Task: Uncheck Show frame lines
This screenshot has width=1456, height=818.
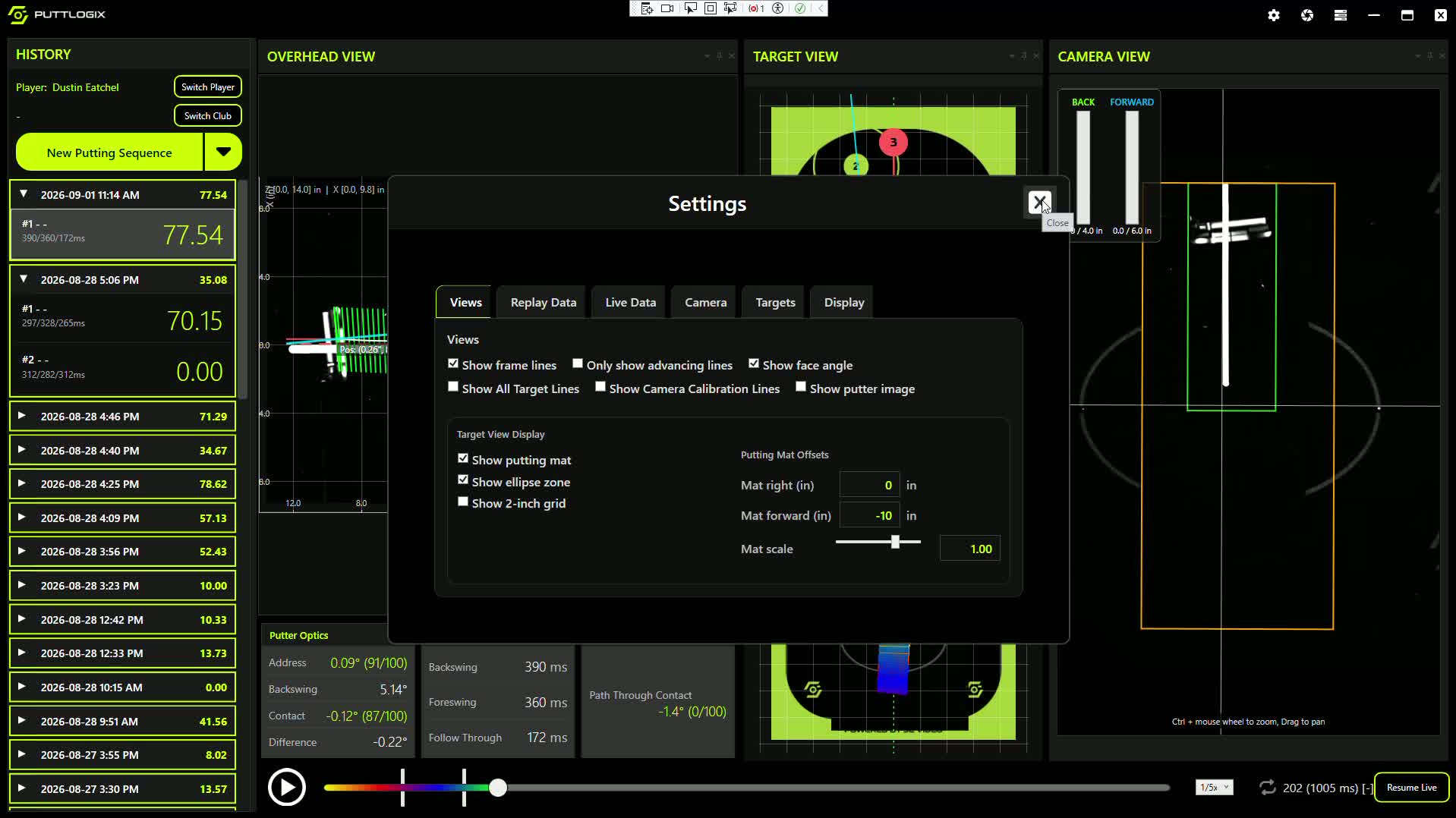Action: click(x=453, y=364)
